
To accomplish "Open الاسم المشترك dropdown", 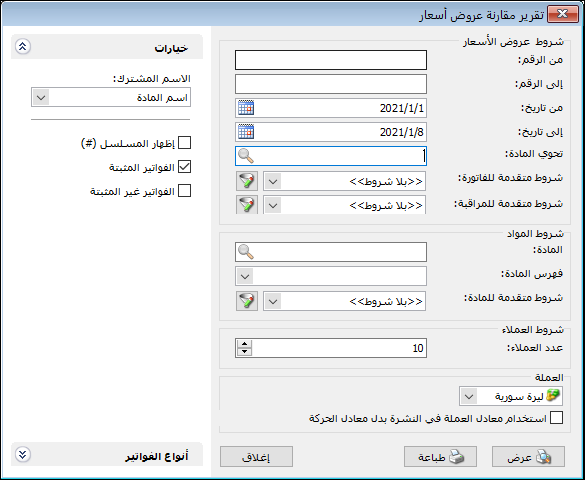I will (x=41, y=97).
